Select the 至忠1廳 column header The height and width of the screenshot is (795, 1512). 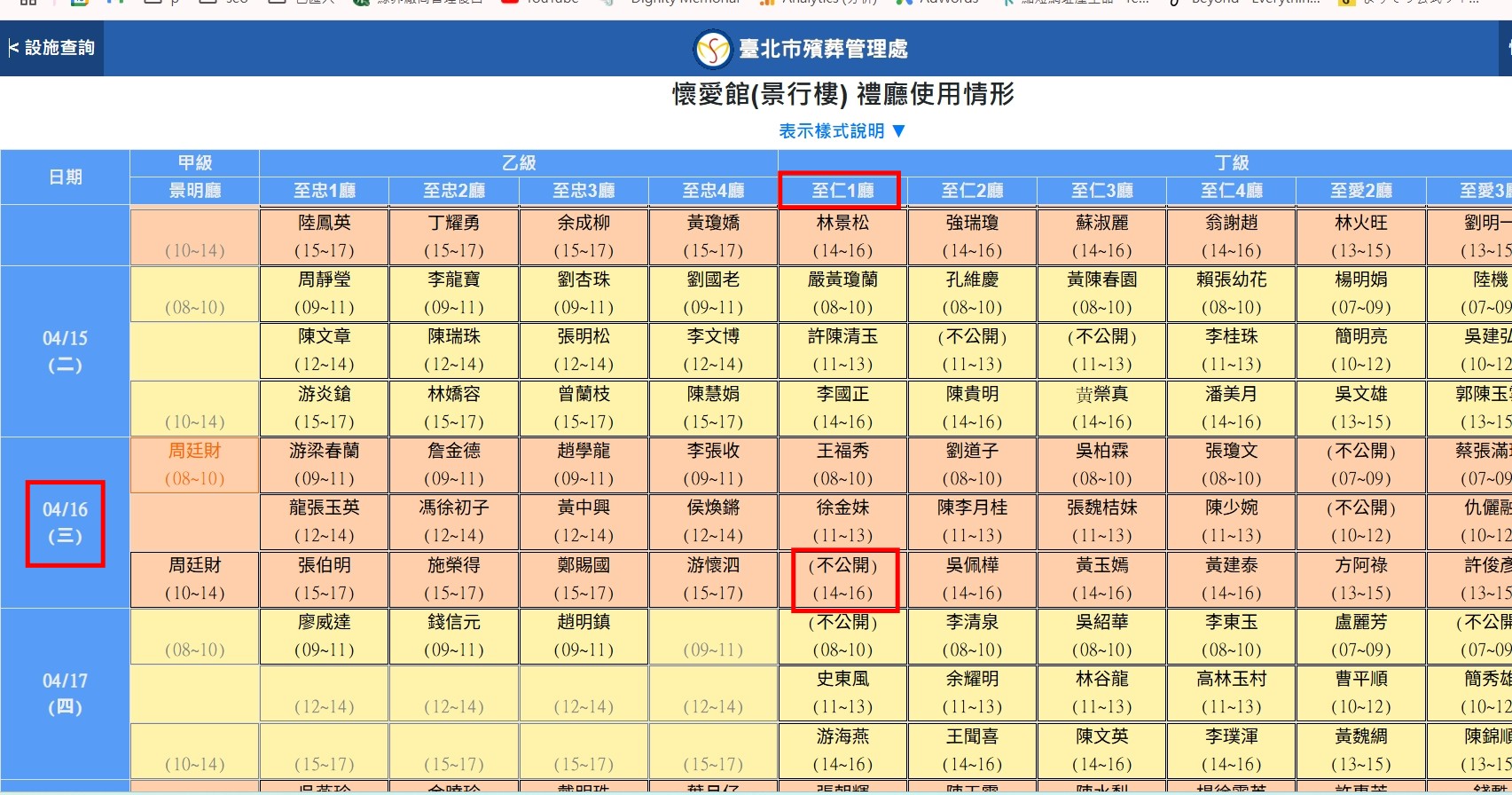pyautogui.click(x=325, y=191)
